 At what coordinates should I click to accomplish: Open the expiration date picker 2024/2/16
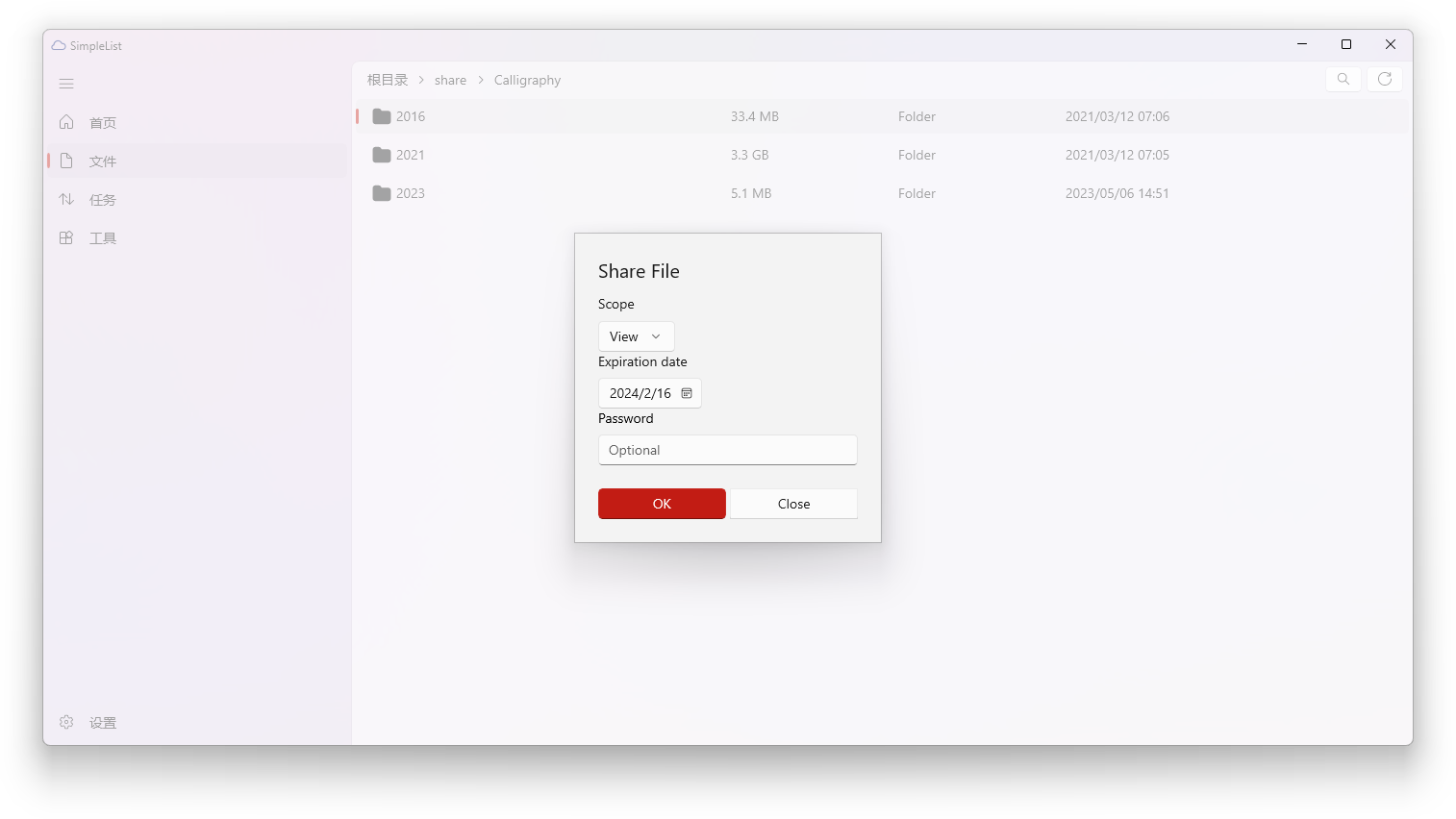[x=650, y=393]
